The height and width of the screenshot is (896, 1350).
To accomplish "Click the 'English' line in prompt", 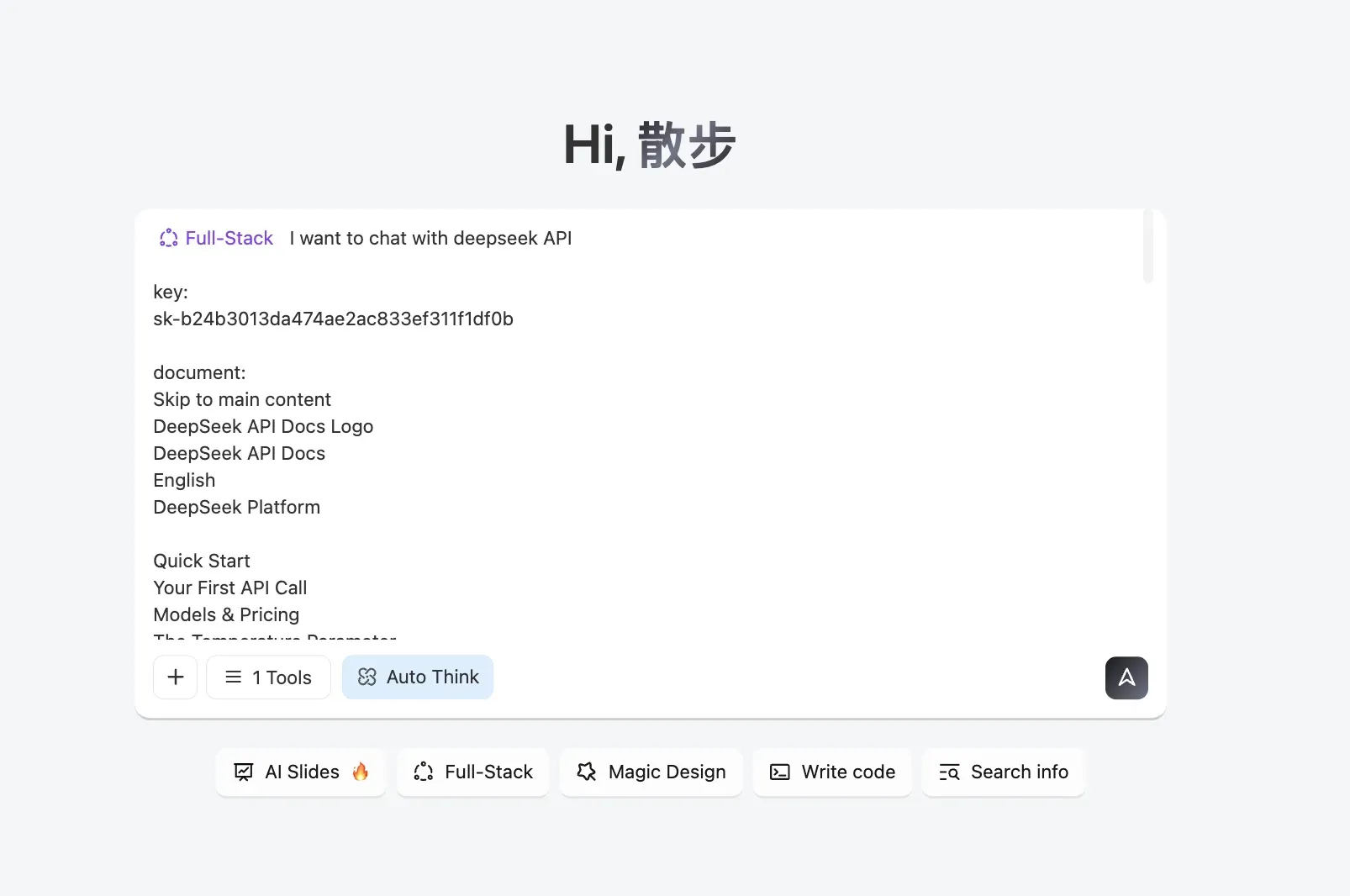I will pos(184,481).
